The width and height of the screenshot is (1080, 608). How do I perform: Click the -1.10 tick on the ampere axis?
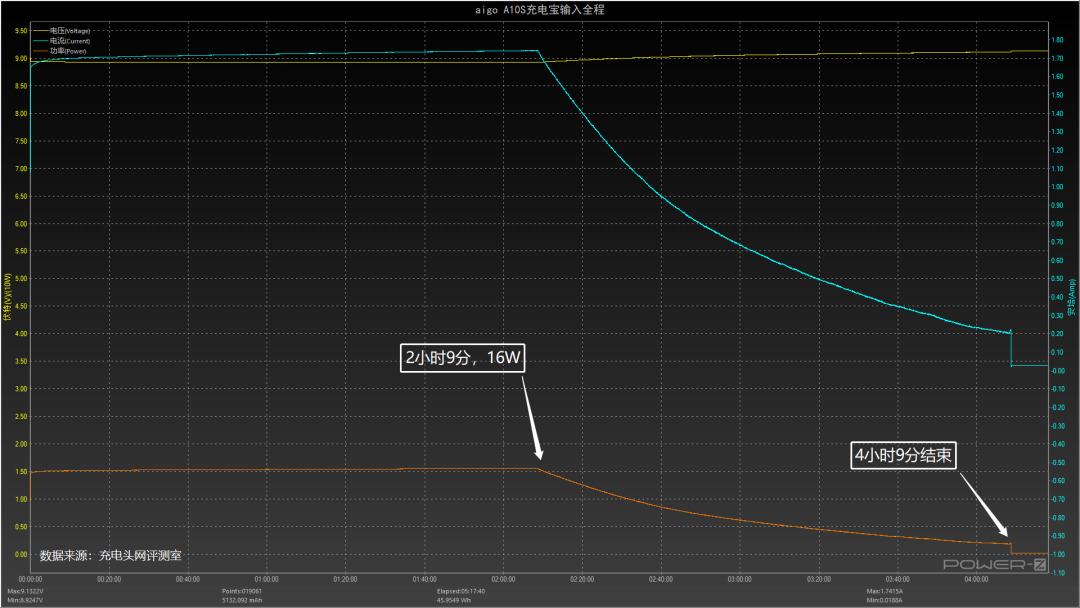1057,573
